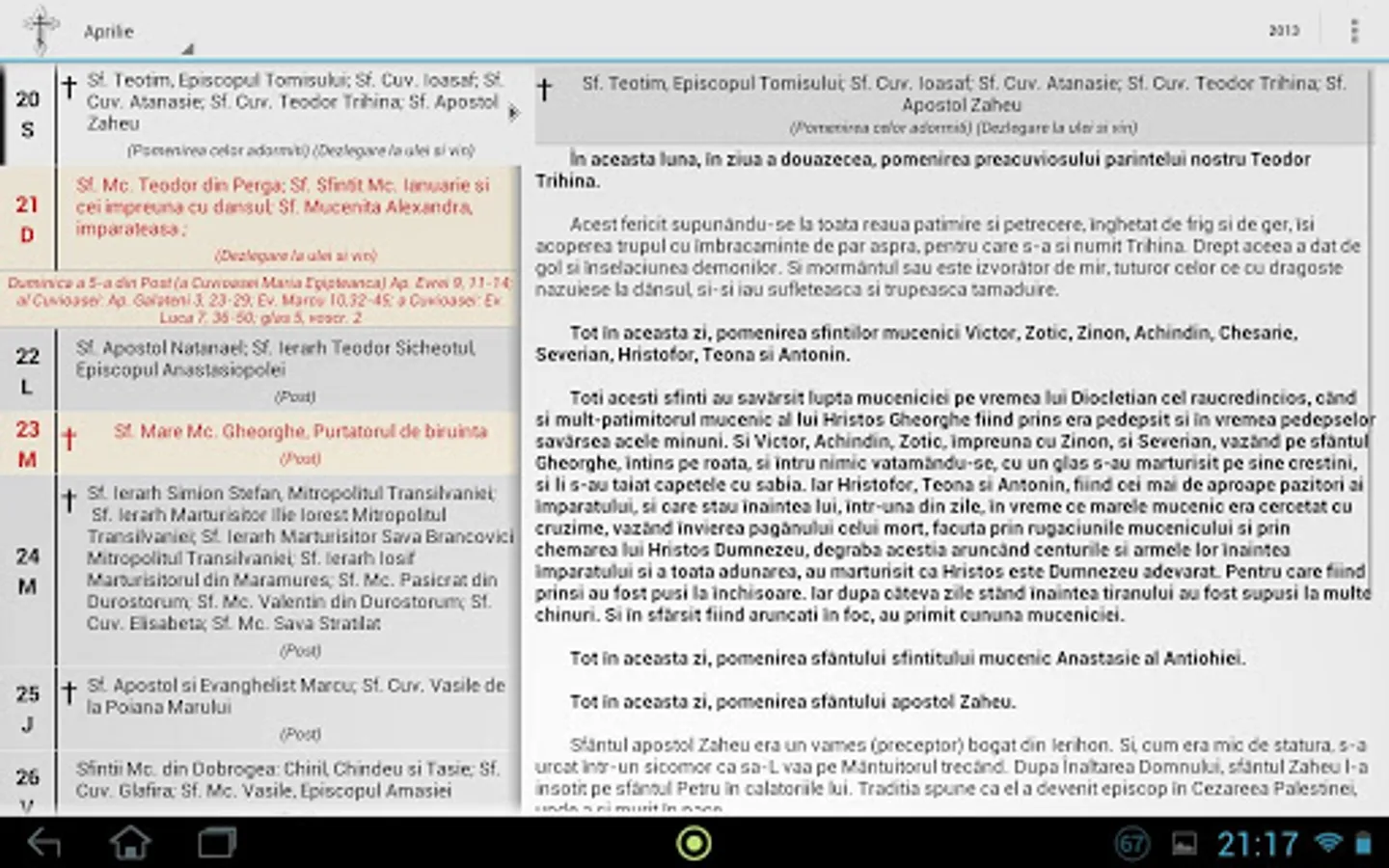Tap line about sfantul apostol Zaheu
1389x868 pixels.
(792, 702)
